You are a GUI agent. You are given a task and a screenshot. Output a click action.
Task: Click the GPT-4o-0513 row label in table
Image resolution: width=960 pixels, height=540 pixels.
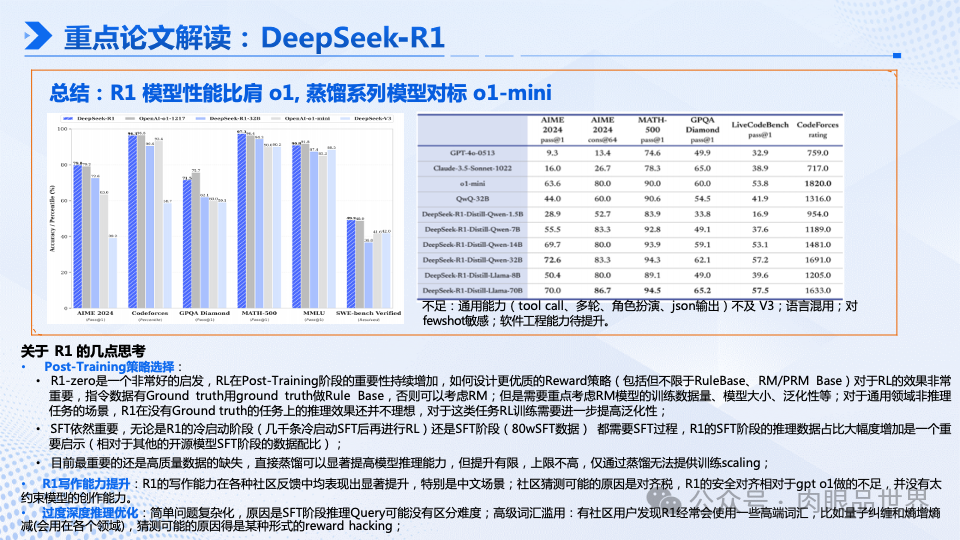point(472,153)
